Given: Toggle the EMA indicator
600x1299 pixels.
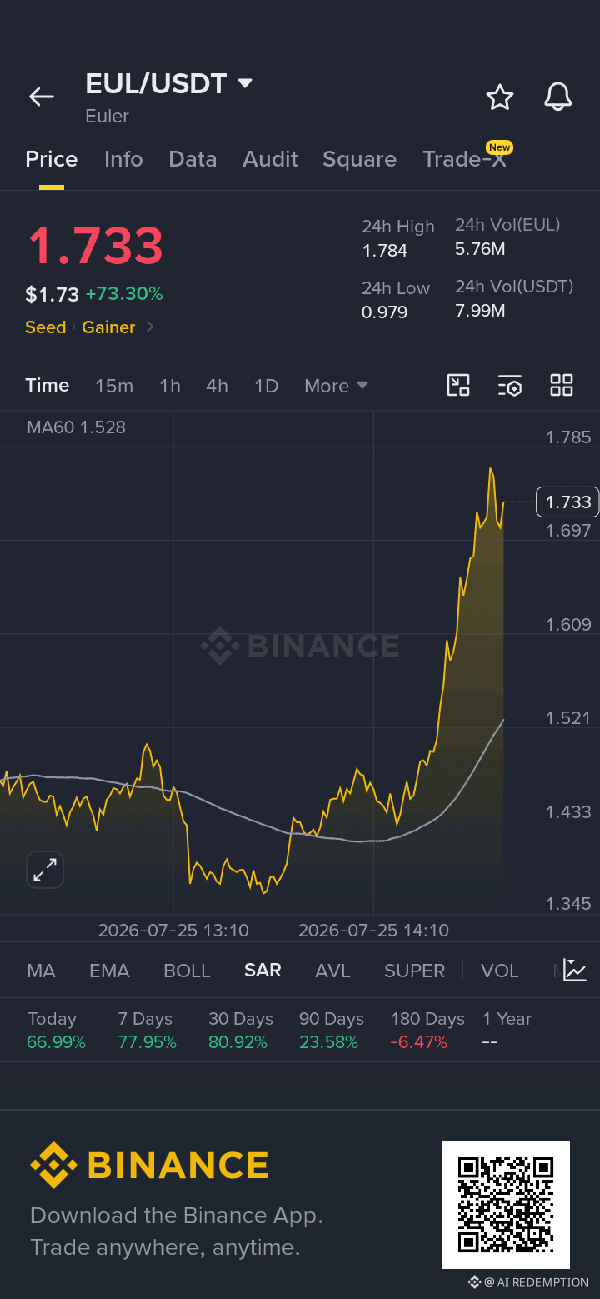Looking at the screenshot, I should [109, 970].
